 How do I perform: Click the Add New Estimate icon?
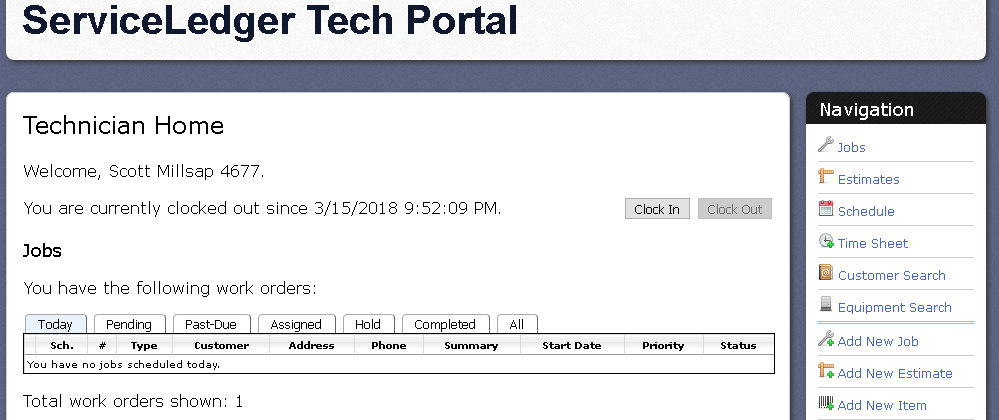(826, 370)
